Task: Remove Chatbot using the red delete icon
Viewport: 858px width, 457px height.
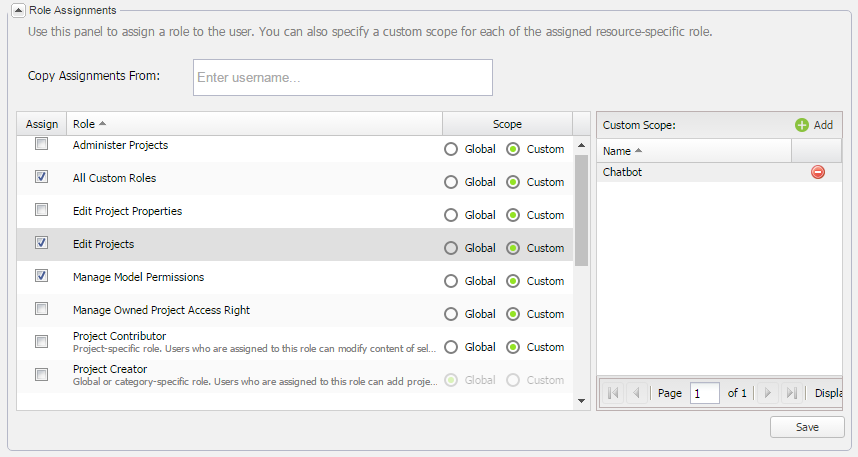Action: [817, 172]
